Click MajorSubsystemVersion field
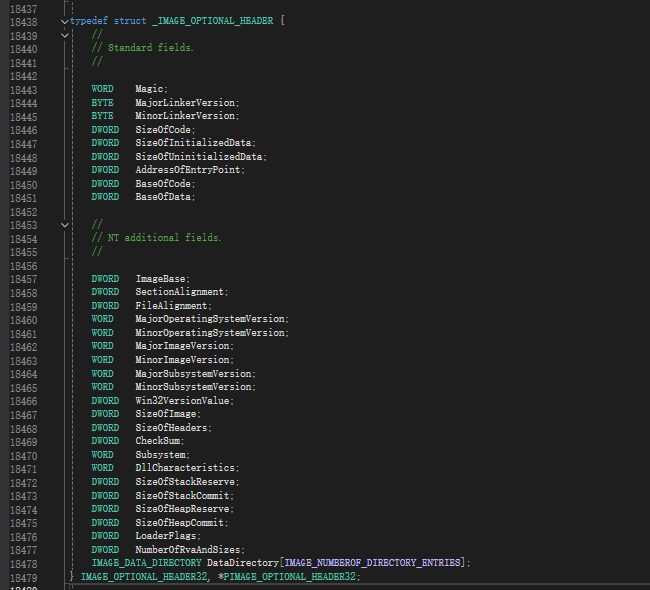This screenshot has height=590, width=650. pyautogui.click(x=193, y=374)
